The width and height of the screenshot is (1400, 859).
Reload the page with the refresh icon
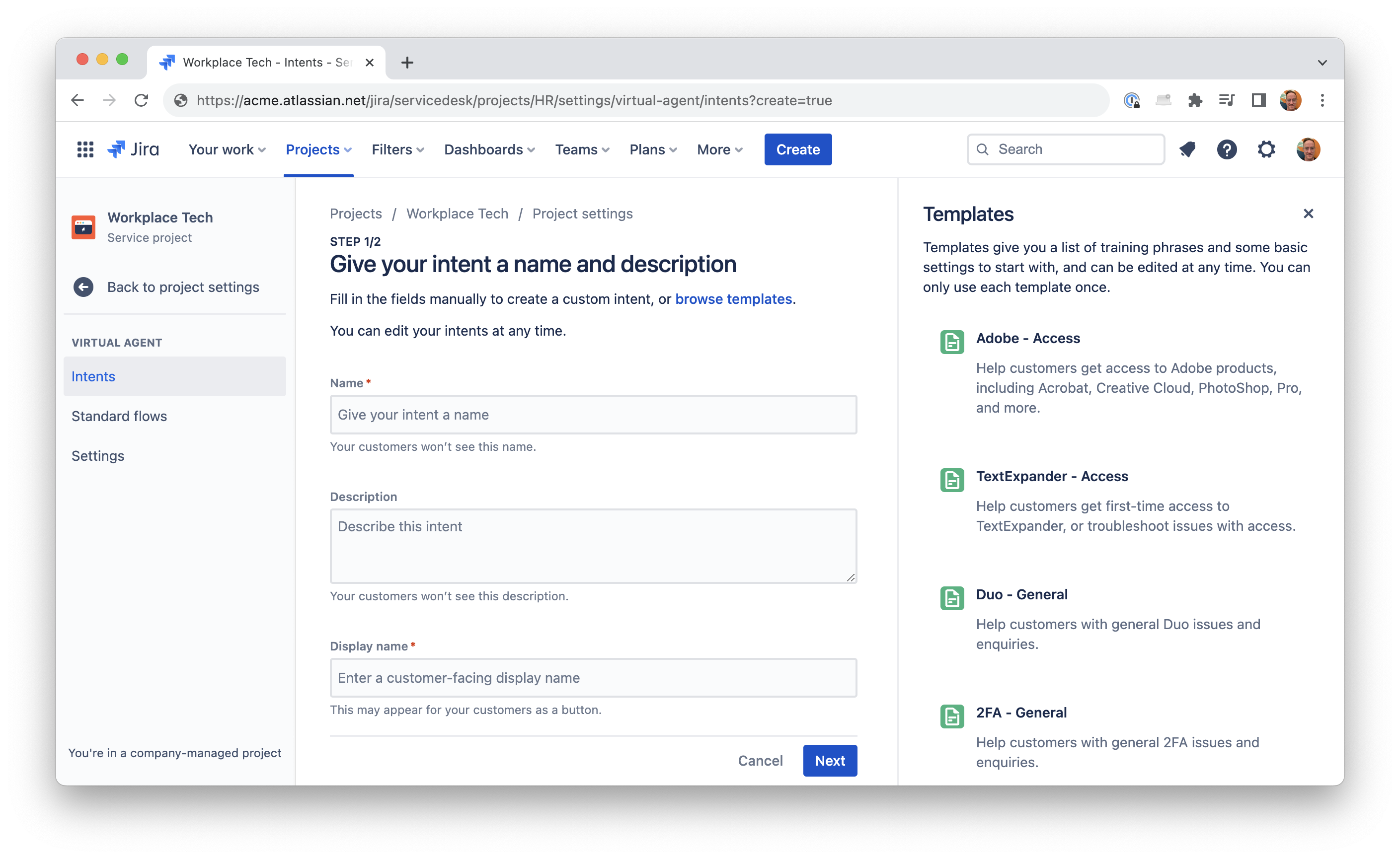pos(142,100)
